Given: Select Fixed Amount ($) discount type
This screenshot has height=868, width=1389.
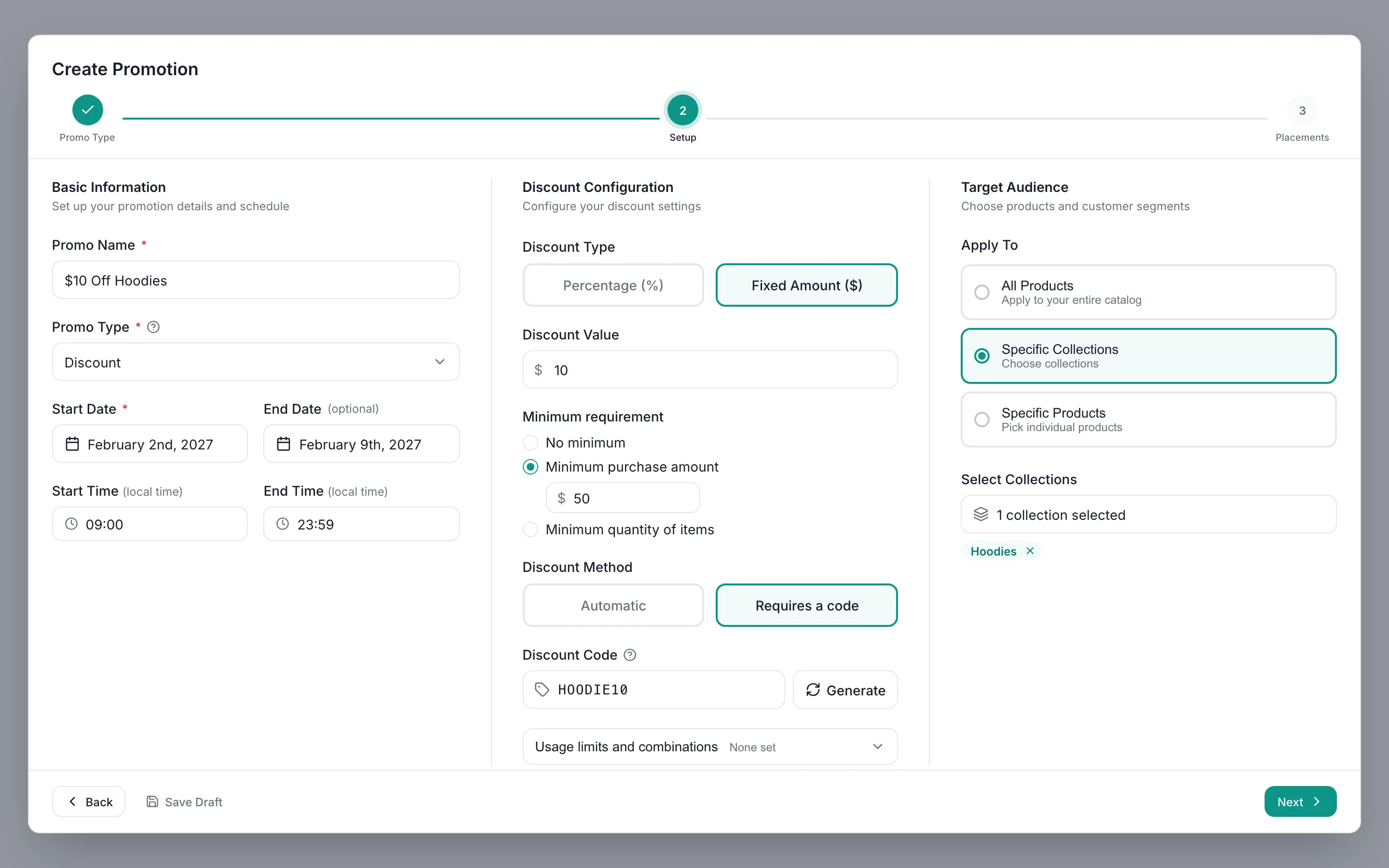Looking at the screenshot, I should point(806,285).
